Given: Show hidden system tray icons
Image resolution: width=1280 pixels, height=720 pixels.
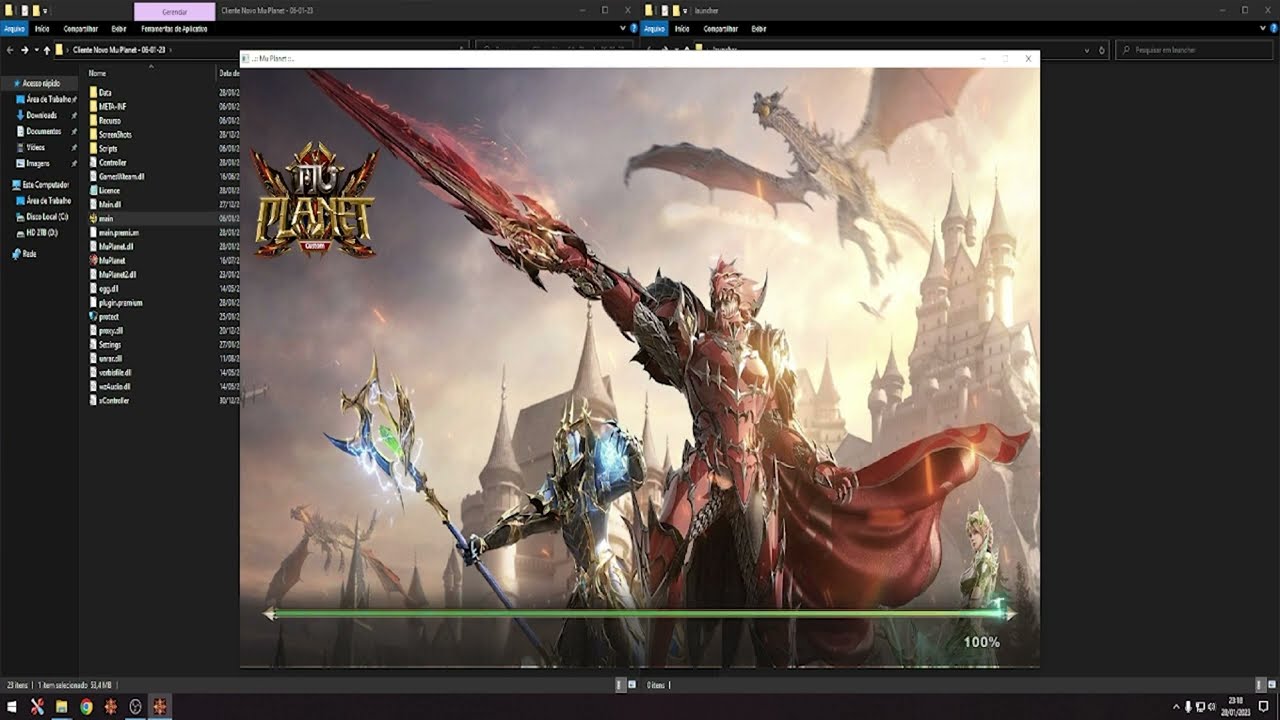Looking at the screenshot, I should pos(1177,706).
